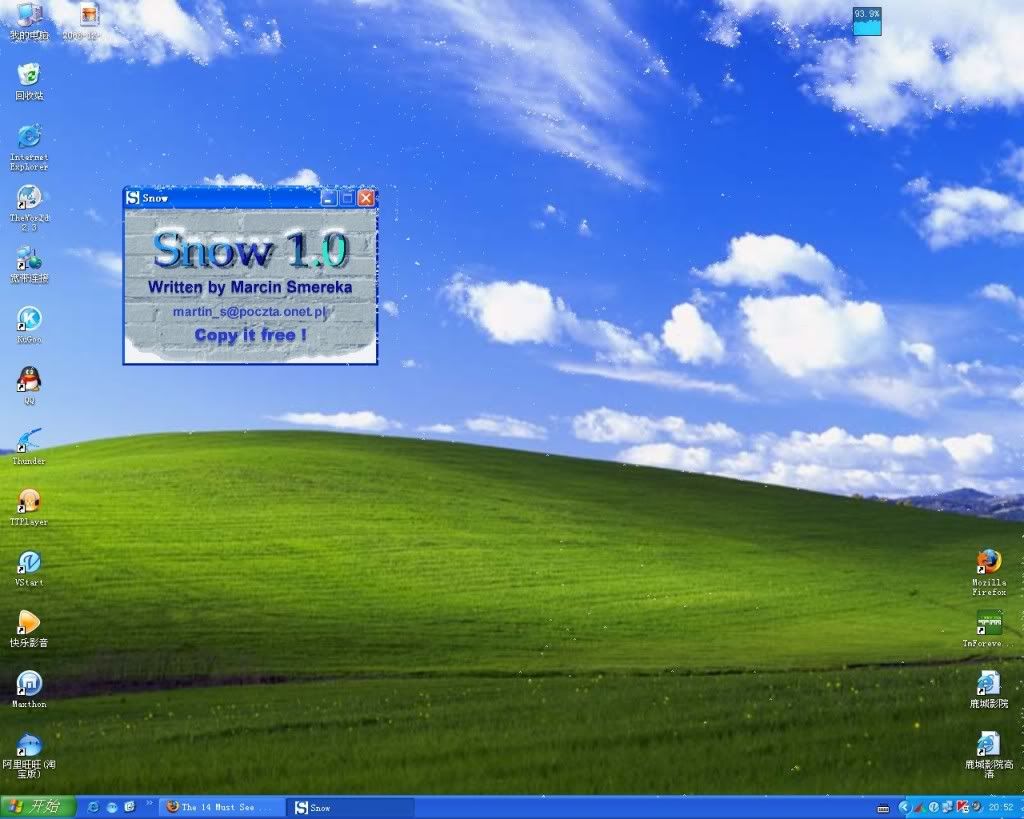Select the 鹿城影院 desktop shortcut

989,690
